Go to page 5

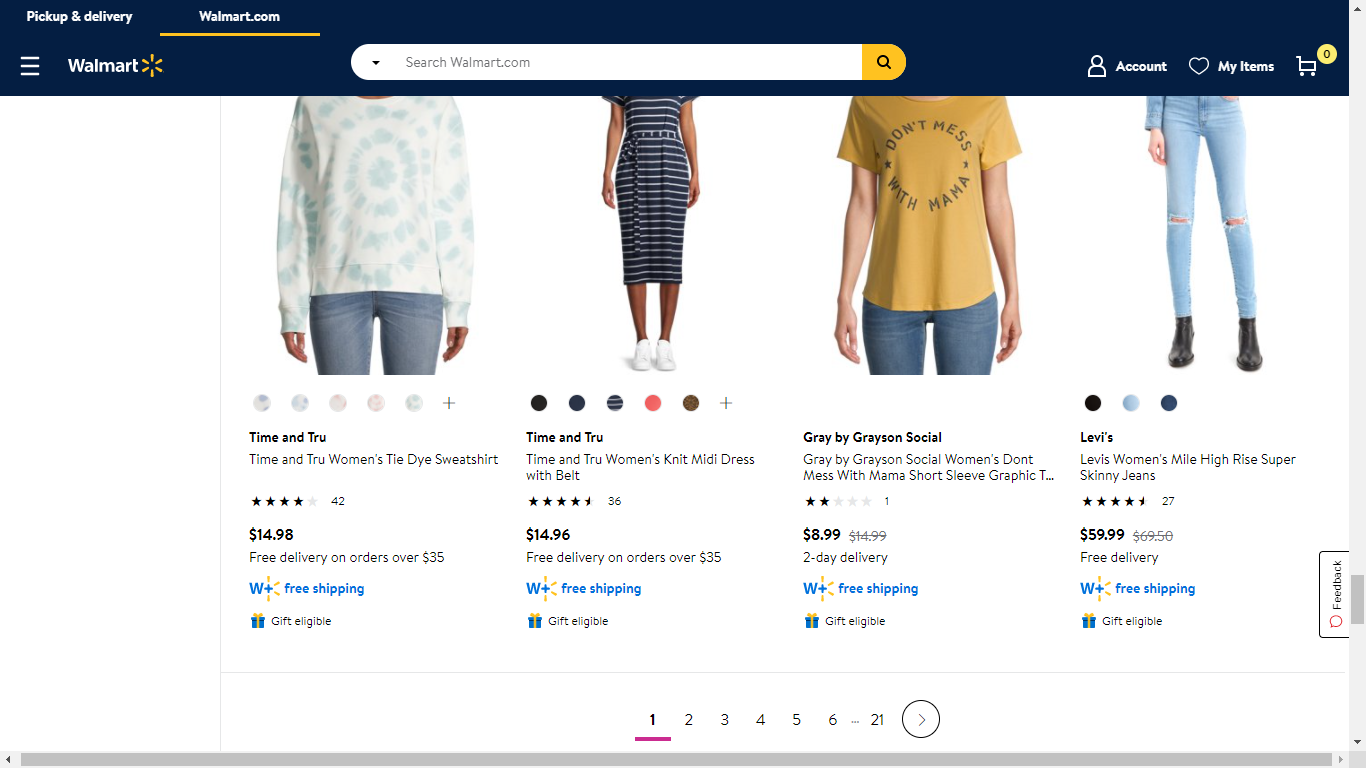pos(797,720)
